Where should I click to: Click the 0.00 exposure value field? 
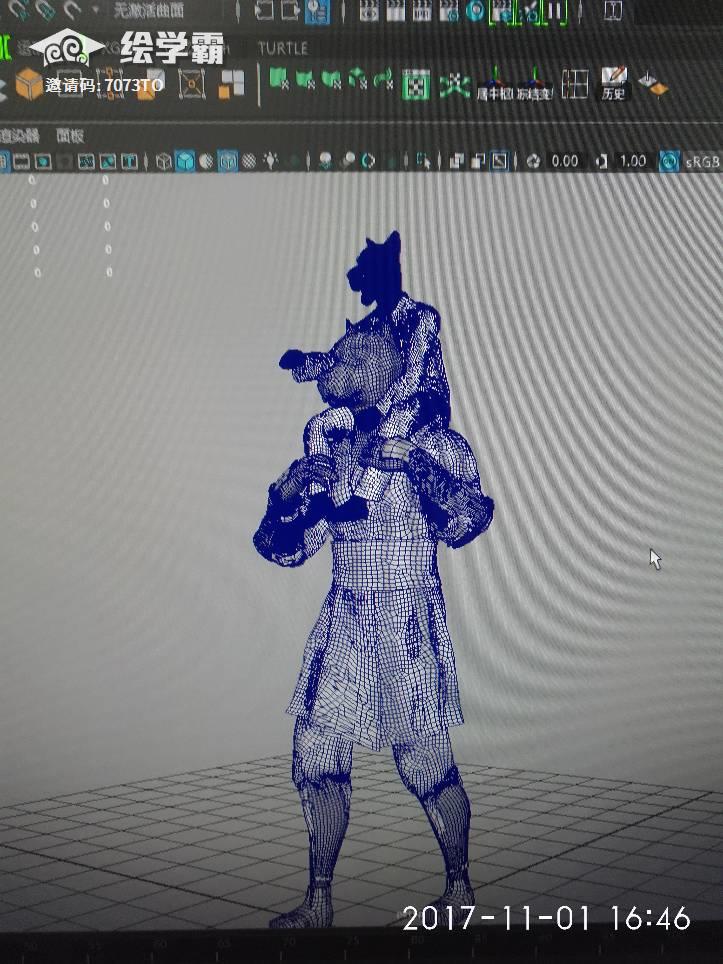point(564,161)
